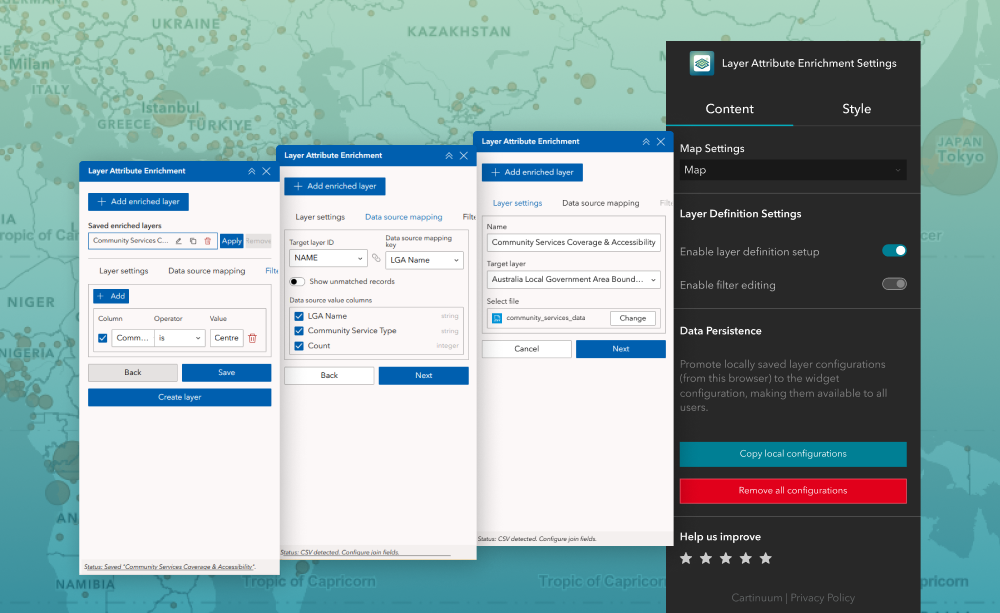Viewport: 1000px width, 613px height.
Task: Click the Copy local configurations button
Action: tap(793, 454)
